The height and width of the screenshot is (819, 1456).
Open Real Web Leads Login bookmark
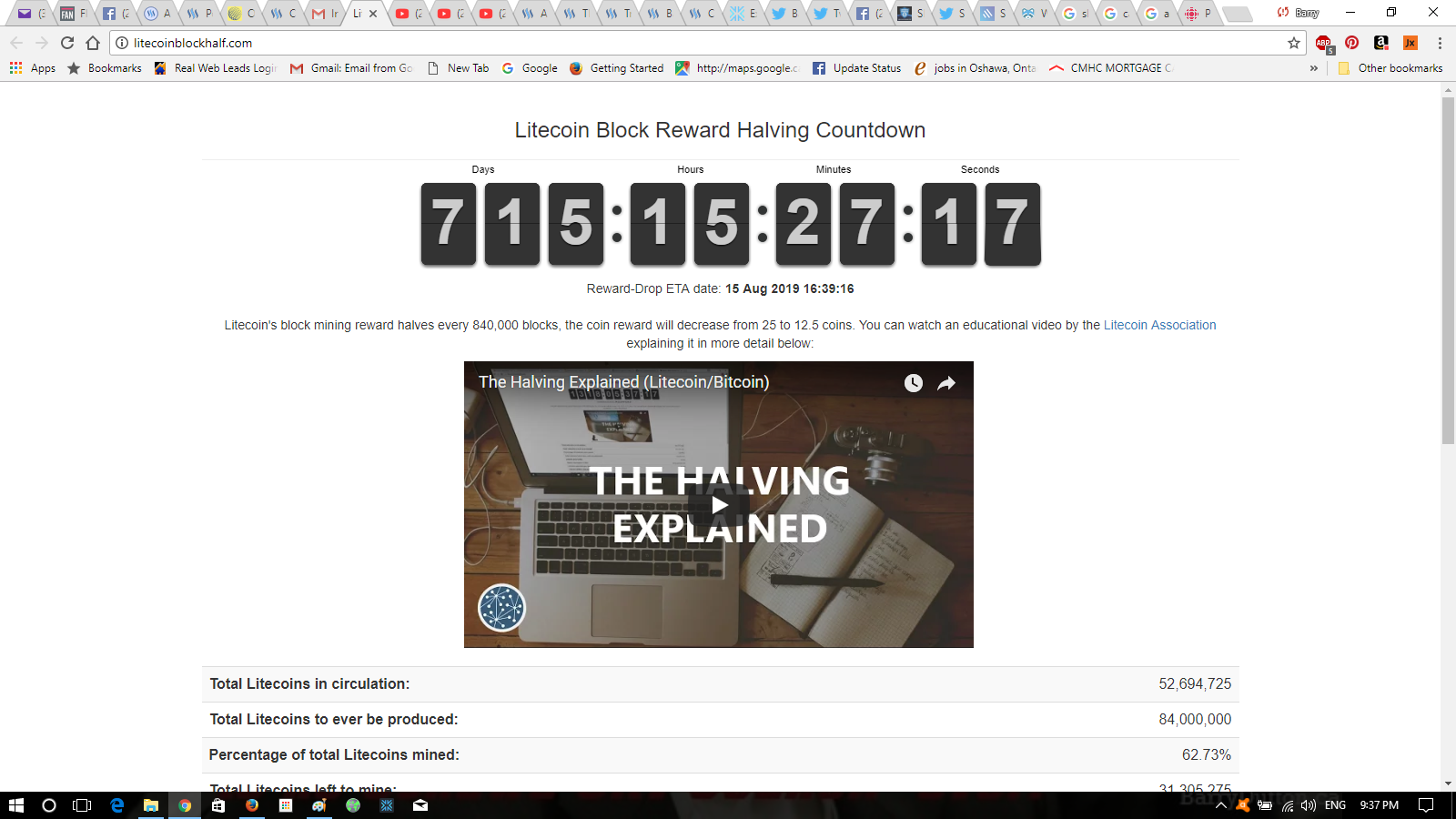(215, 68)
